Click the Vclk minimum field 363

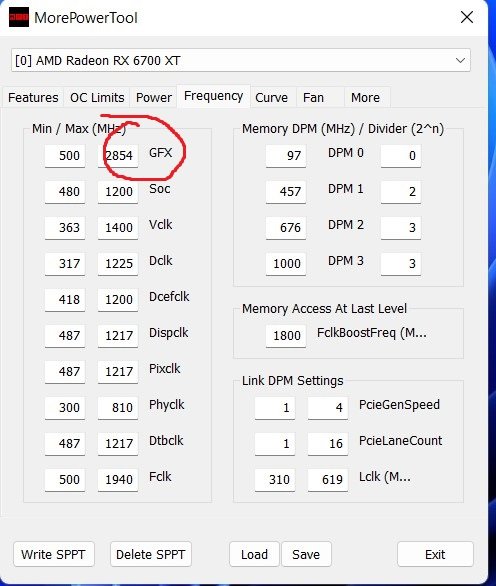(65, 228)
